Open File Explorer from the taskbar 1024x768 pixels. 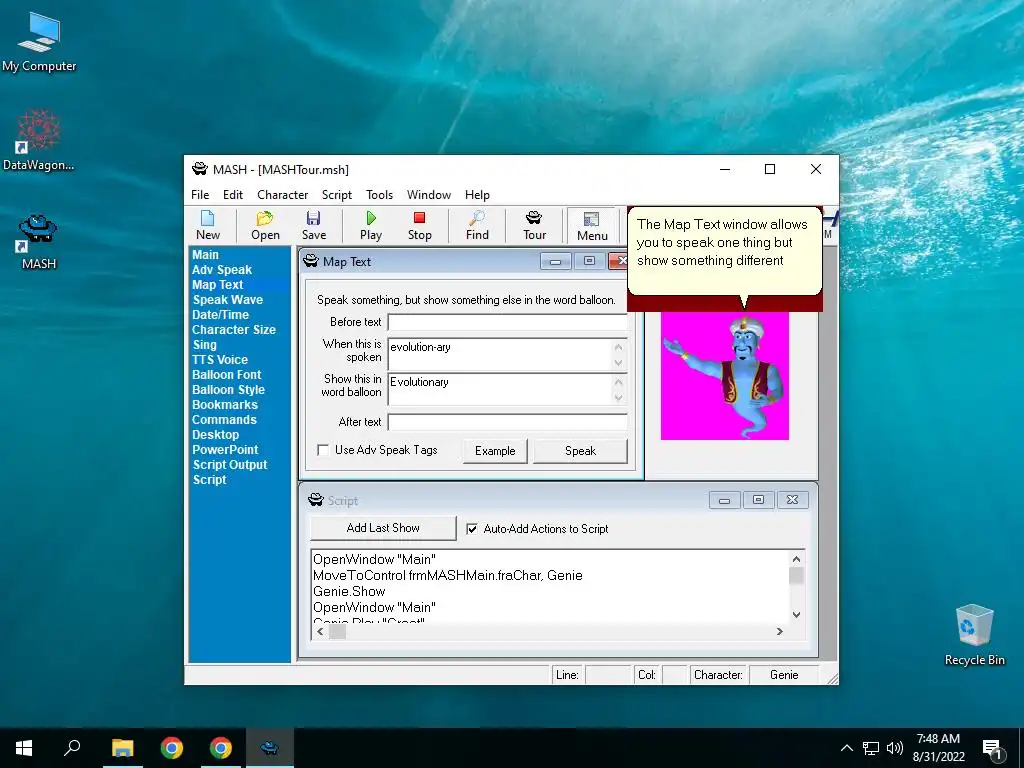(122, 748)
